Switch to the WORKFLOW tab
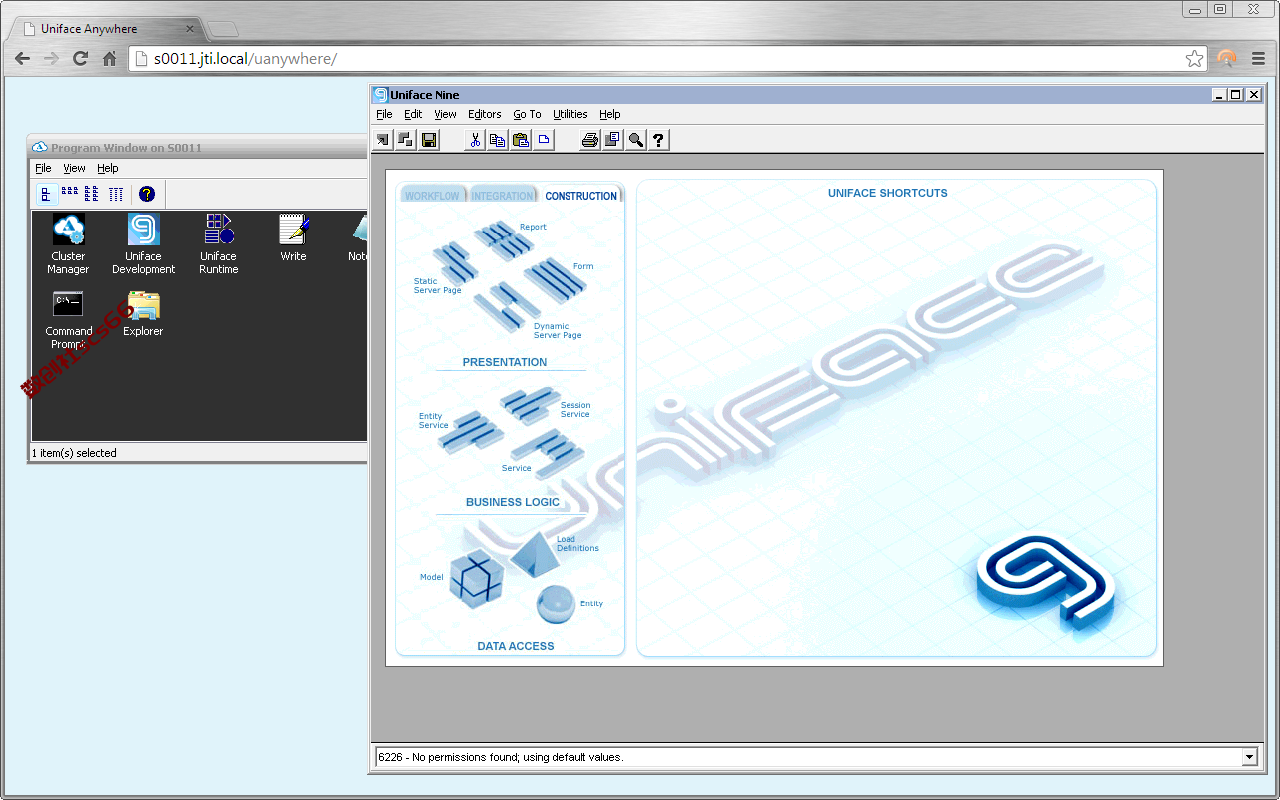The image size is (1280, 800). click(432, 196)
